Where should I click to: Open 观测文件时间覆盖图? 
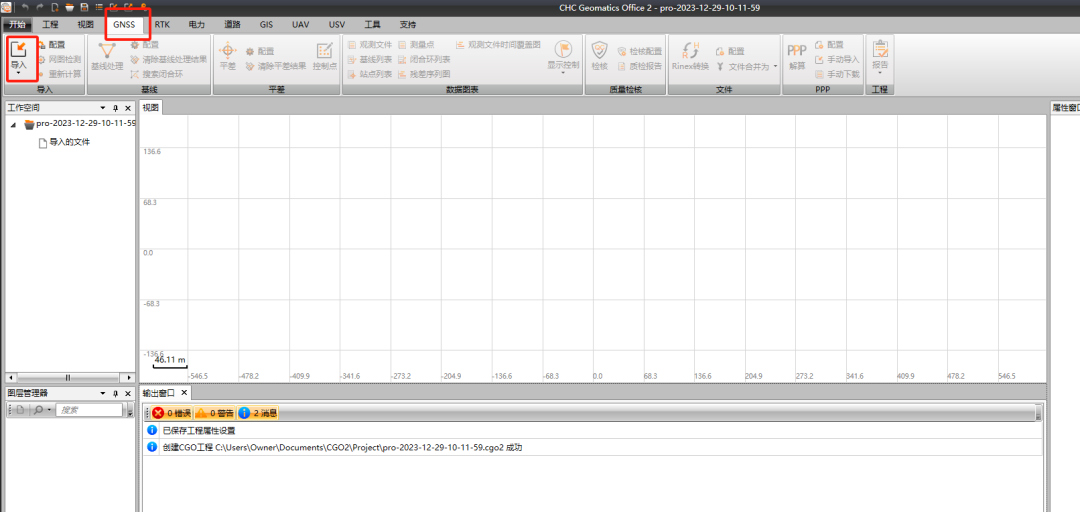click(x=498, y=45)
